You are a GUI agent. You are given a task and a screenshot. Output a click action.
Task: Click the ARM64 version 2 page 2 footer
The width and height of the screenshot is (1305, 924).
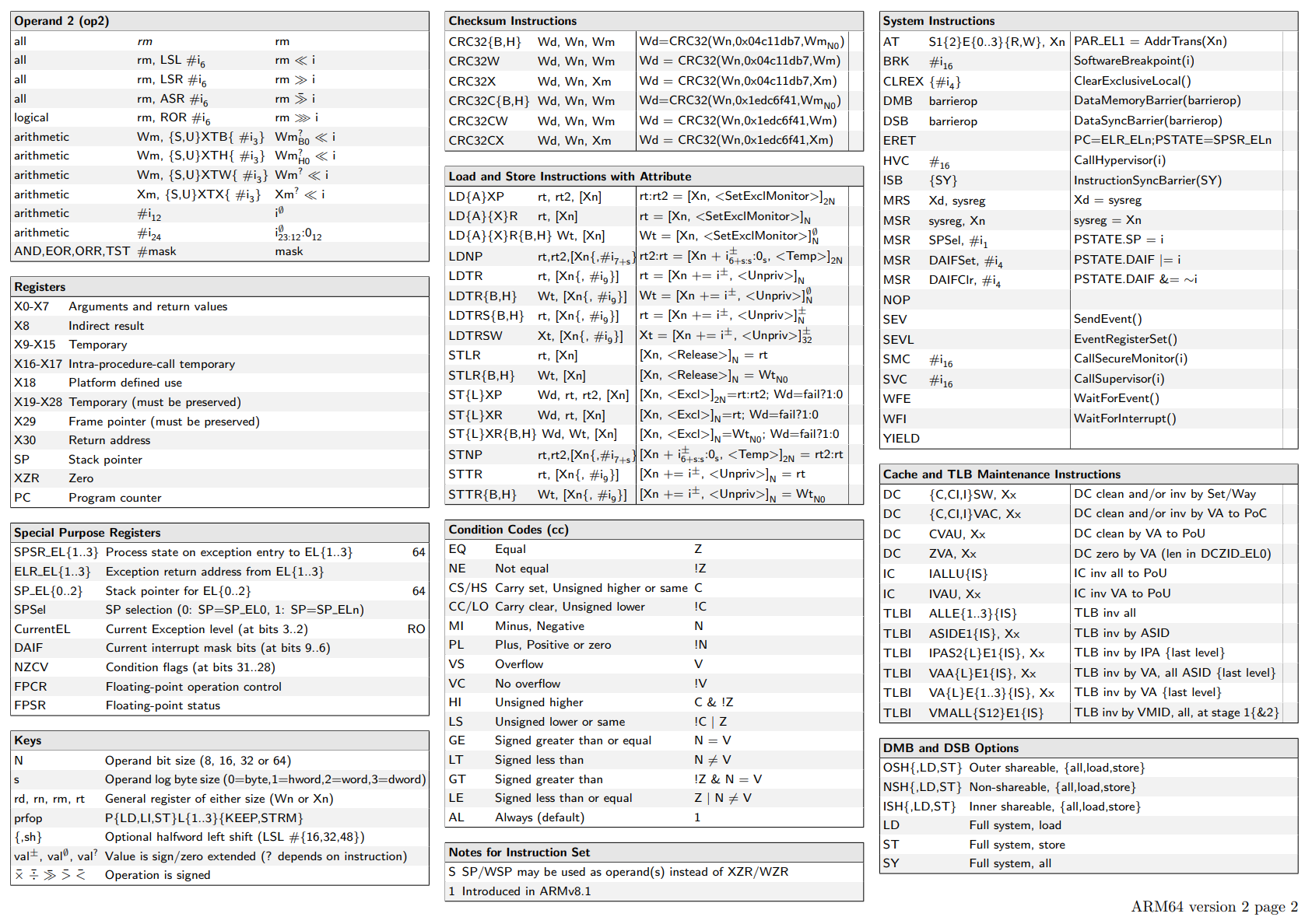click(1214, 907)
